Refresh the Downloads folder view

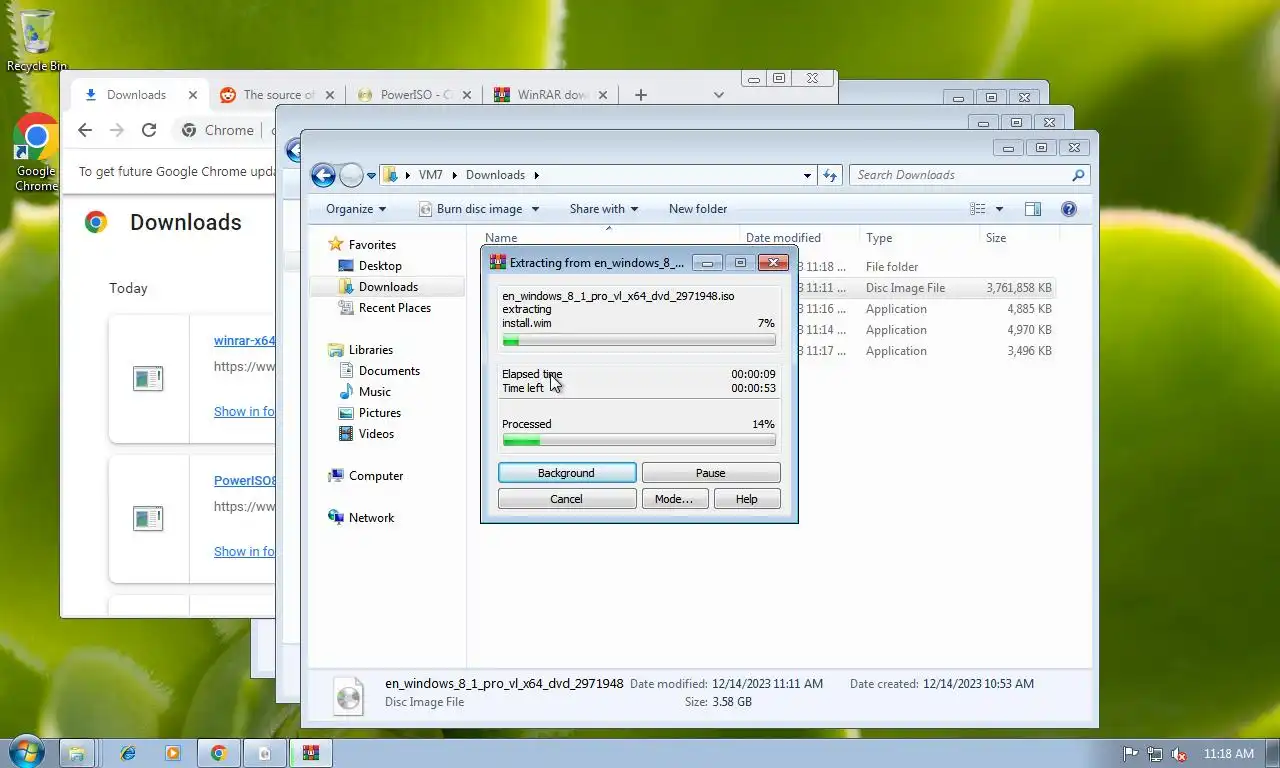click(829, 175)
